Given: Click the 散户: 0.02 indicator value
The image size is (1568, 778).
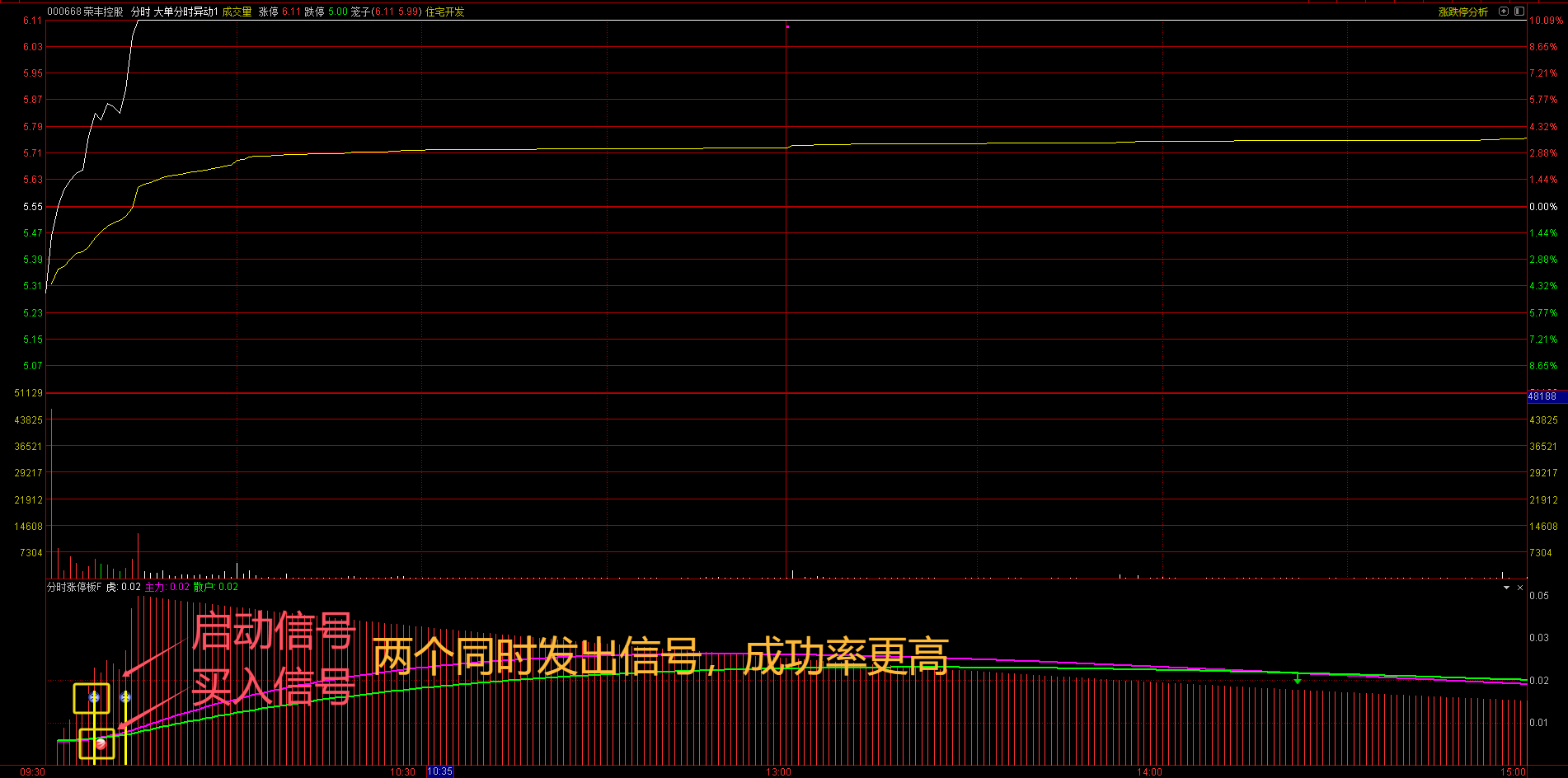Looking at the screenshot, I should click(216, 587).
